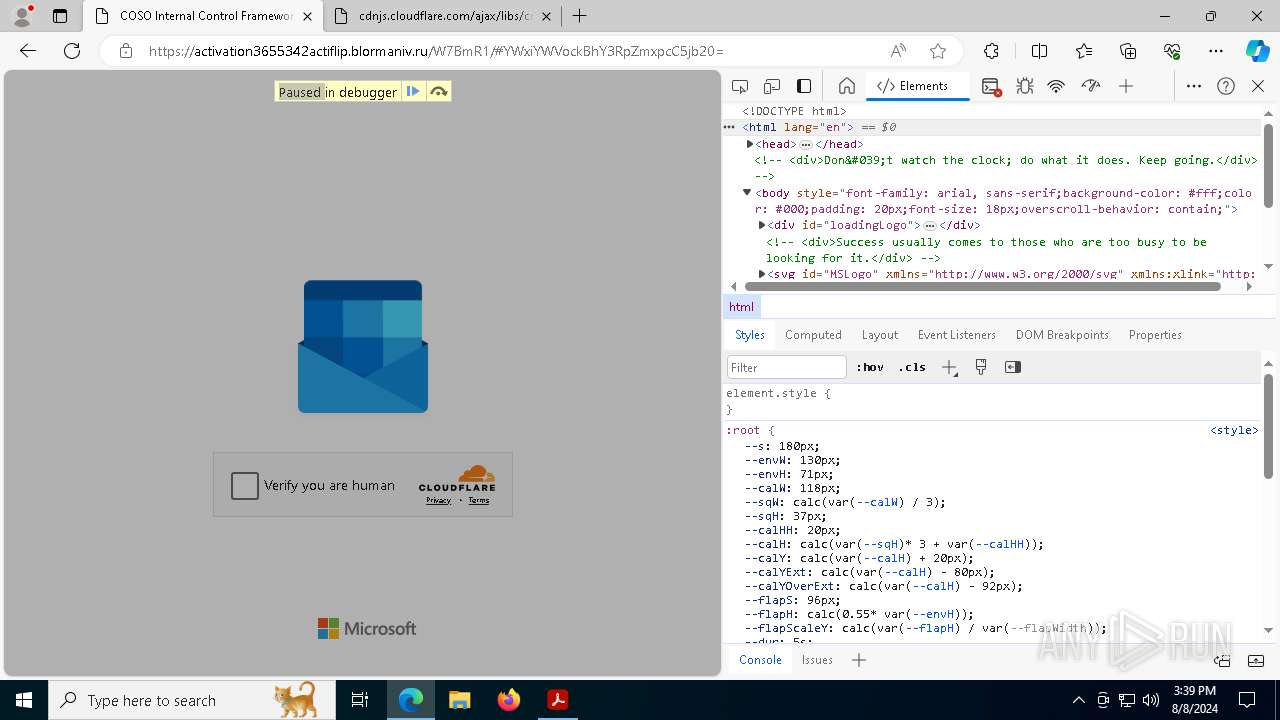Add new style rule plus icon
Viewport: 1280px width, 720px height.
coord(949,367)
